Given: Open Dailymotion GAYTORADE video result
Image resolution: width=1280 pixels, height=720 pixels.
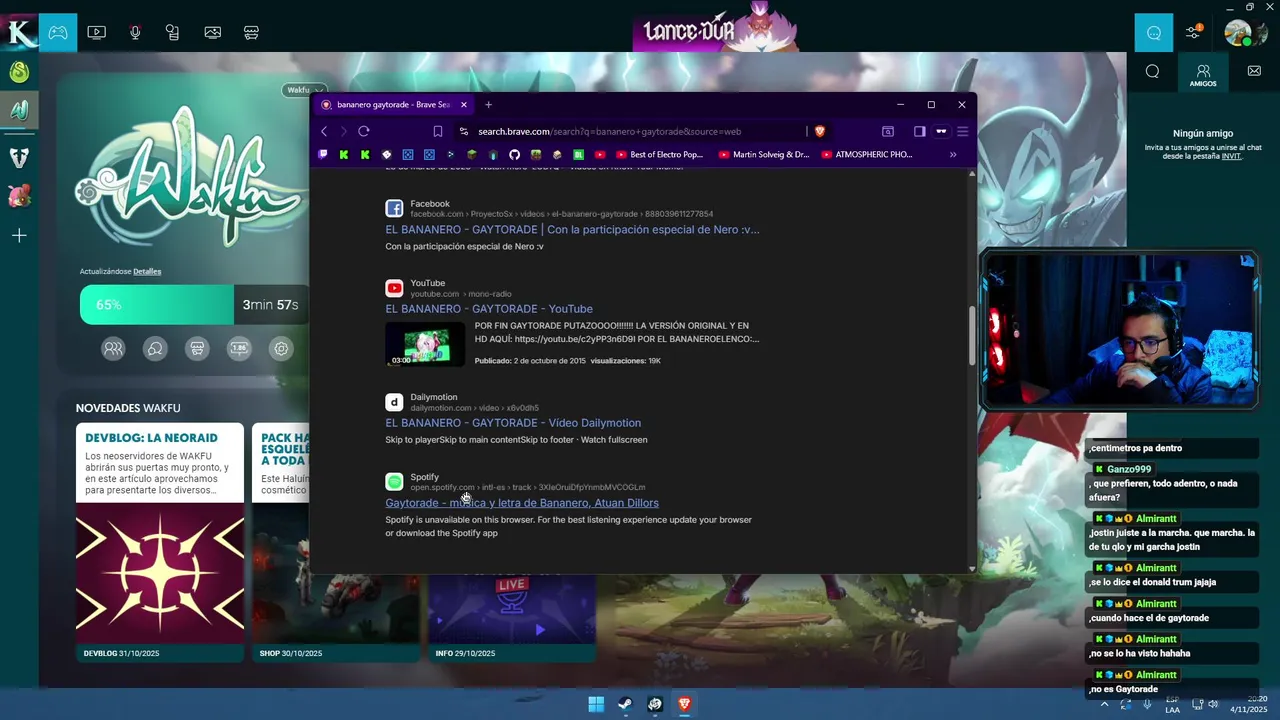Looking at the screenshot, I should [513, 423].
